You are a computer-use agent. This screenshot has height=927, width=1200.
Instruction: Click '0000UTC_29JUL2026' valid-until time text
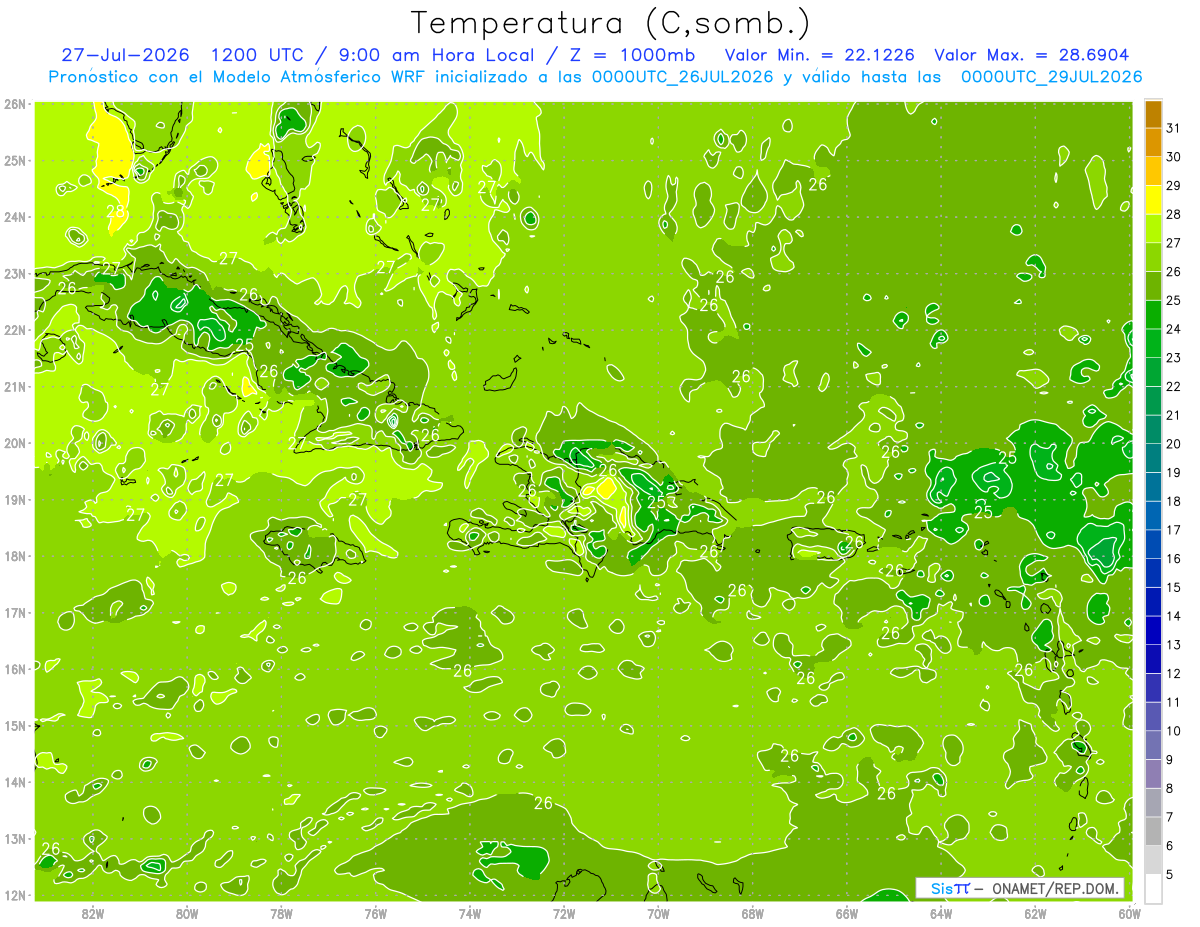tap(1051, 77)
